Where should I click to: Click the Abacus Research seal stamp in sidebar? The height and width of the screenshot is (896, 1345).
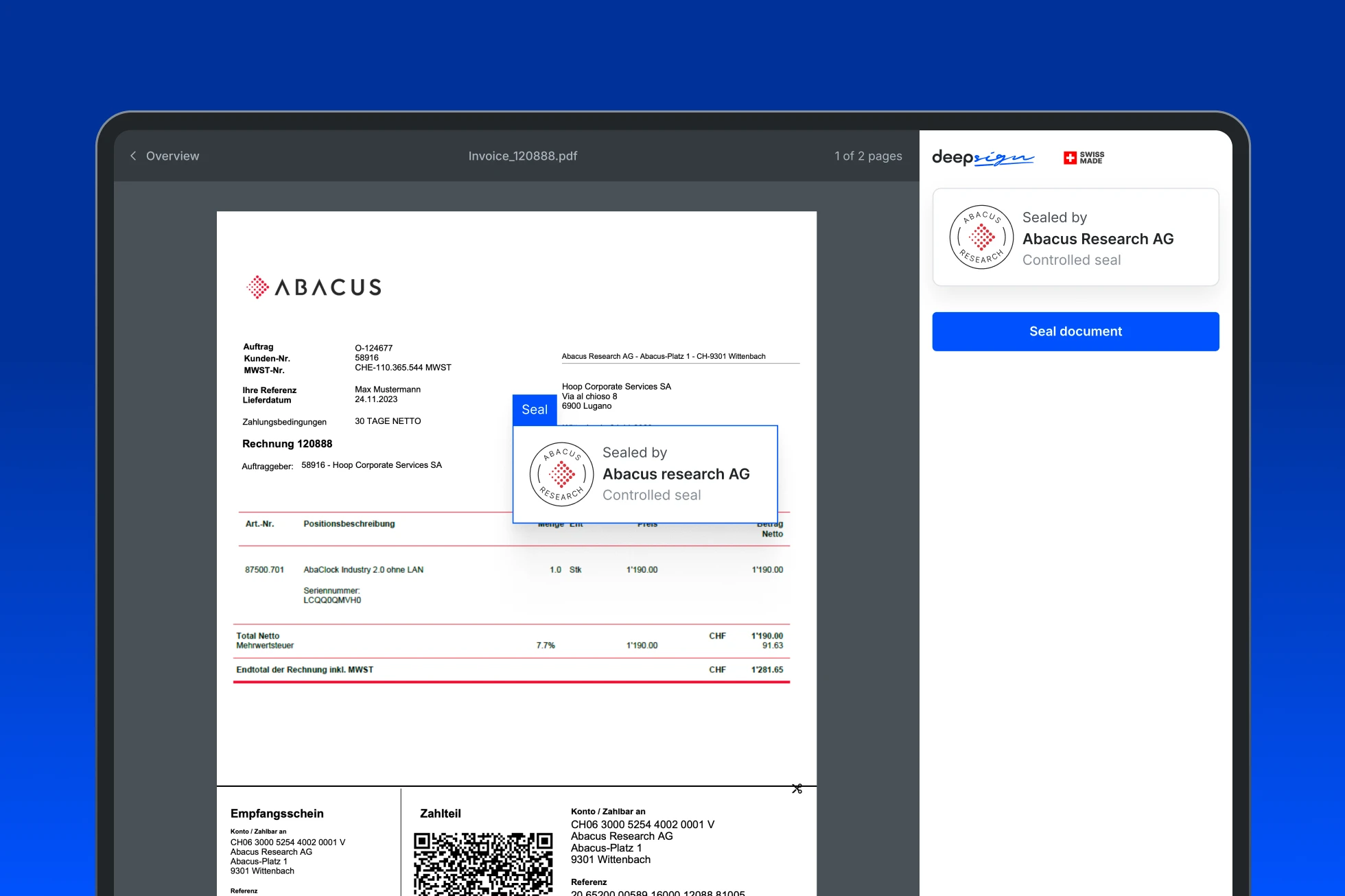pos(981,237)
